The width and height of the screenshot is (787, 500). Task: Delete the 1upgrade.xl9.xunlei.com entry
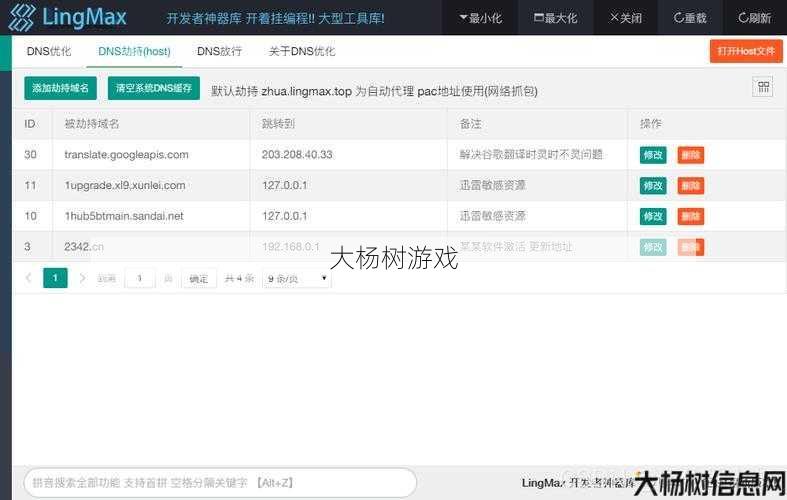(x=691, y=186)
